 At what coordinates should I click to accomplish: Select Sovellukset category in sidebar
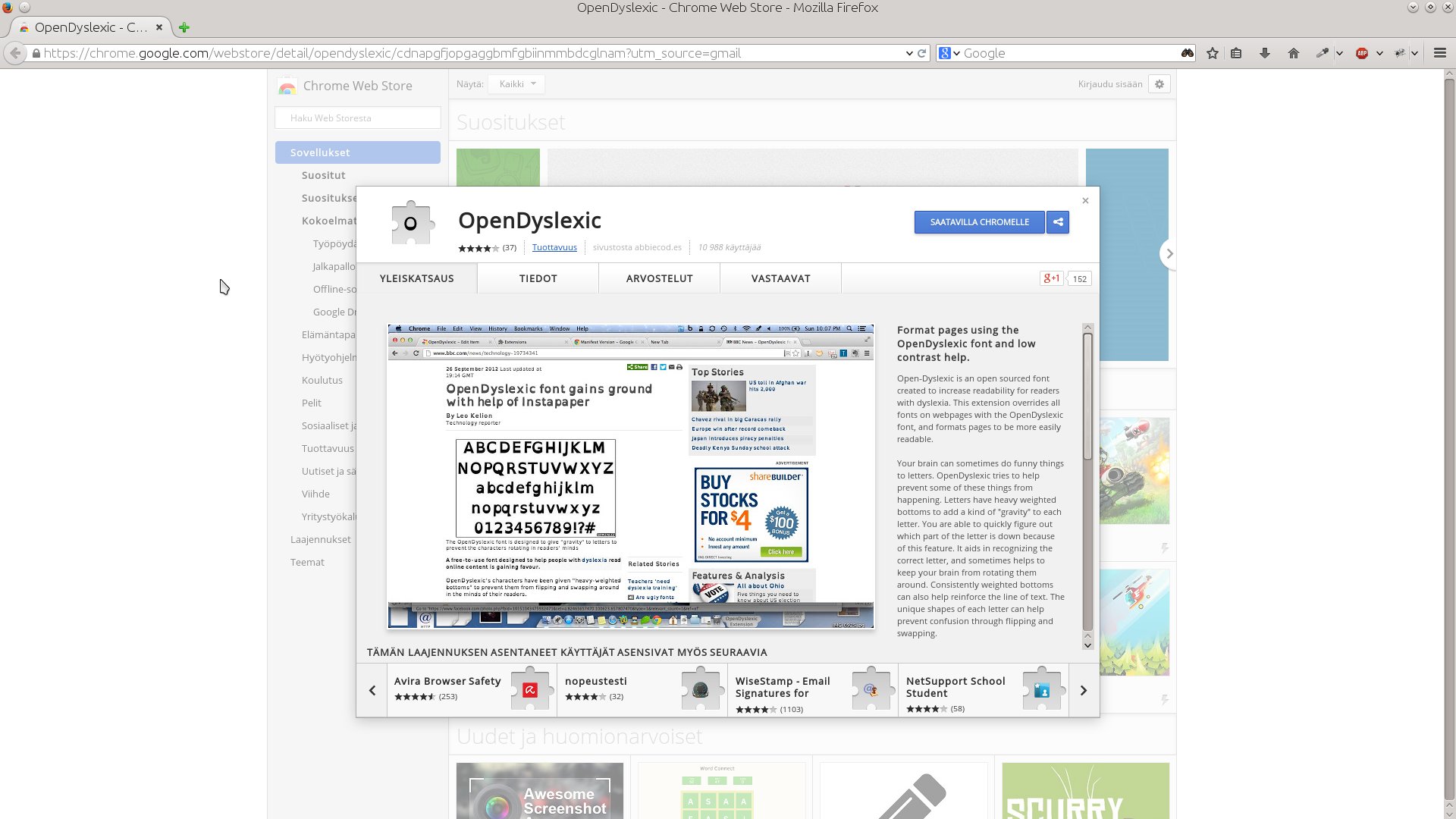358,152
